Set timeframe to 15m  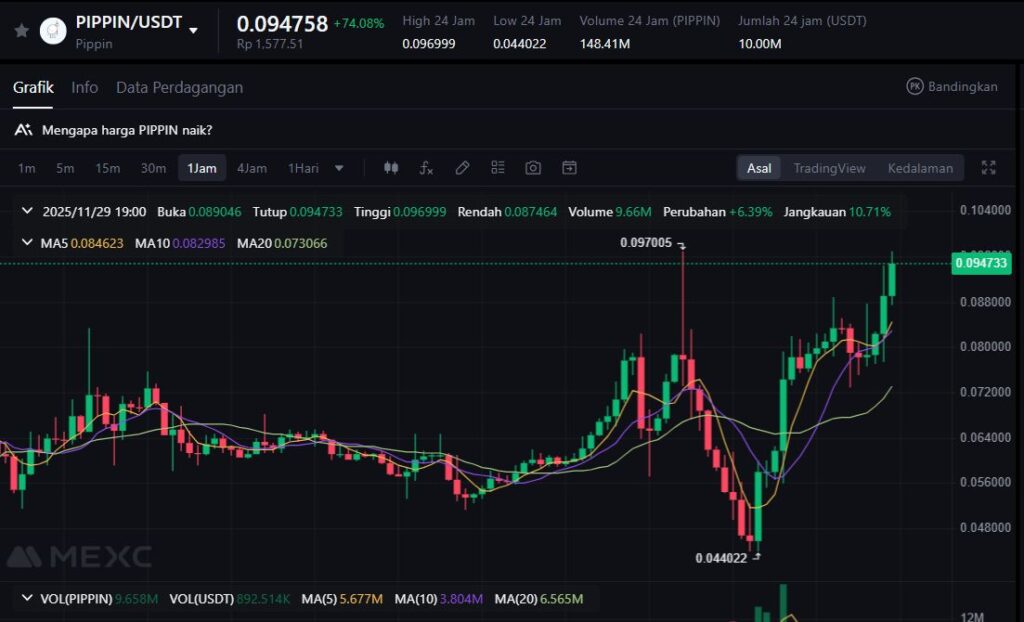107,168
